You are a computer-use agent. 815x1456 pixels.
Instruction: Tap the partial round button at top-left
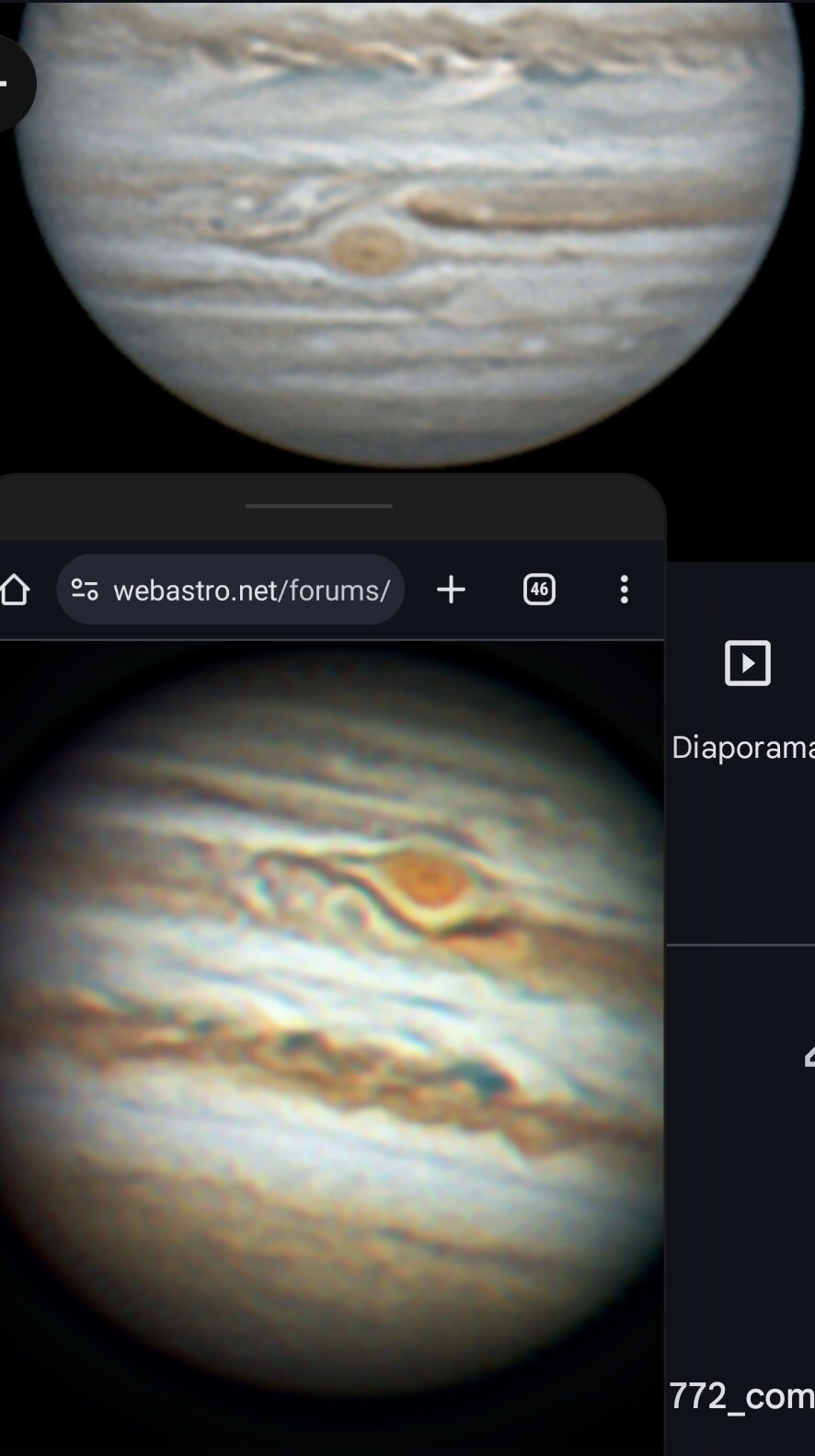click(x=14, y=84)
